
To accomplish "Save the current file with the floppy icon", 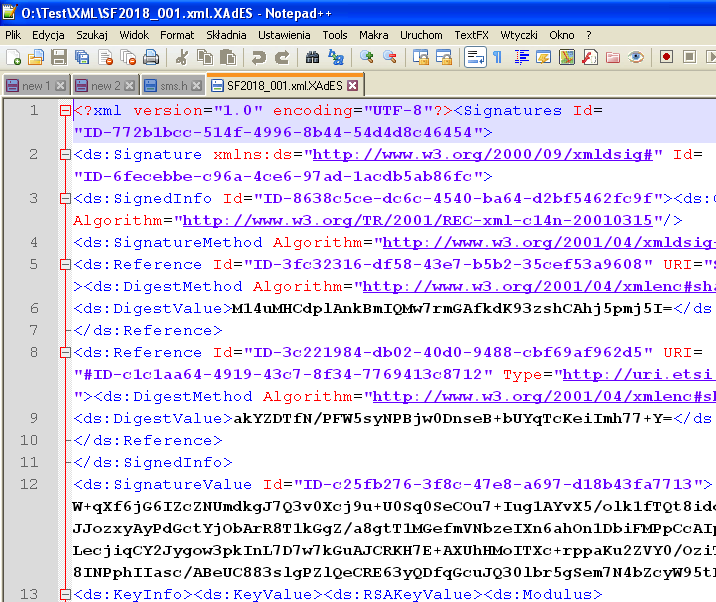I will pyautogui.click(x=59, y=58).
